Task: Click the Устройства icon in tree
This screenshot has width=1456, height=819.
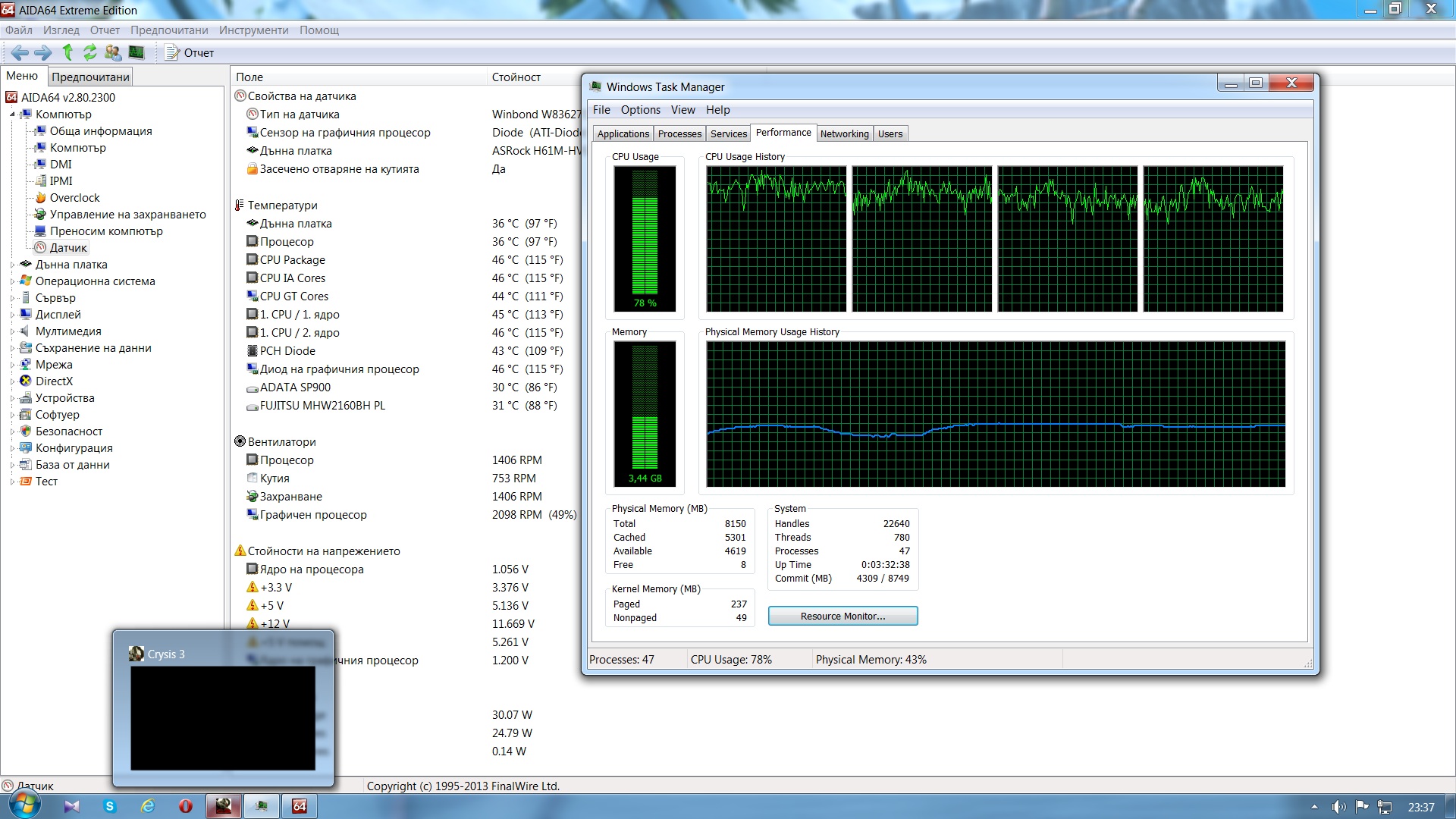Action: (26, 398)
